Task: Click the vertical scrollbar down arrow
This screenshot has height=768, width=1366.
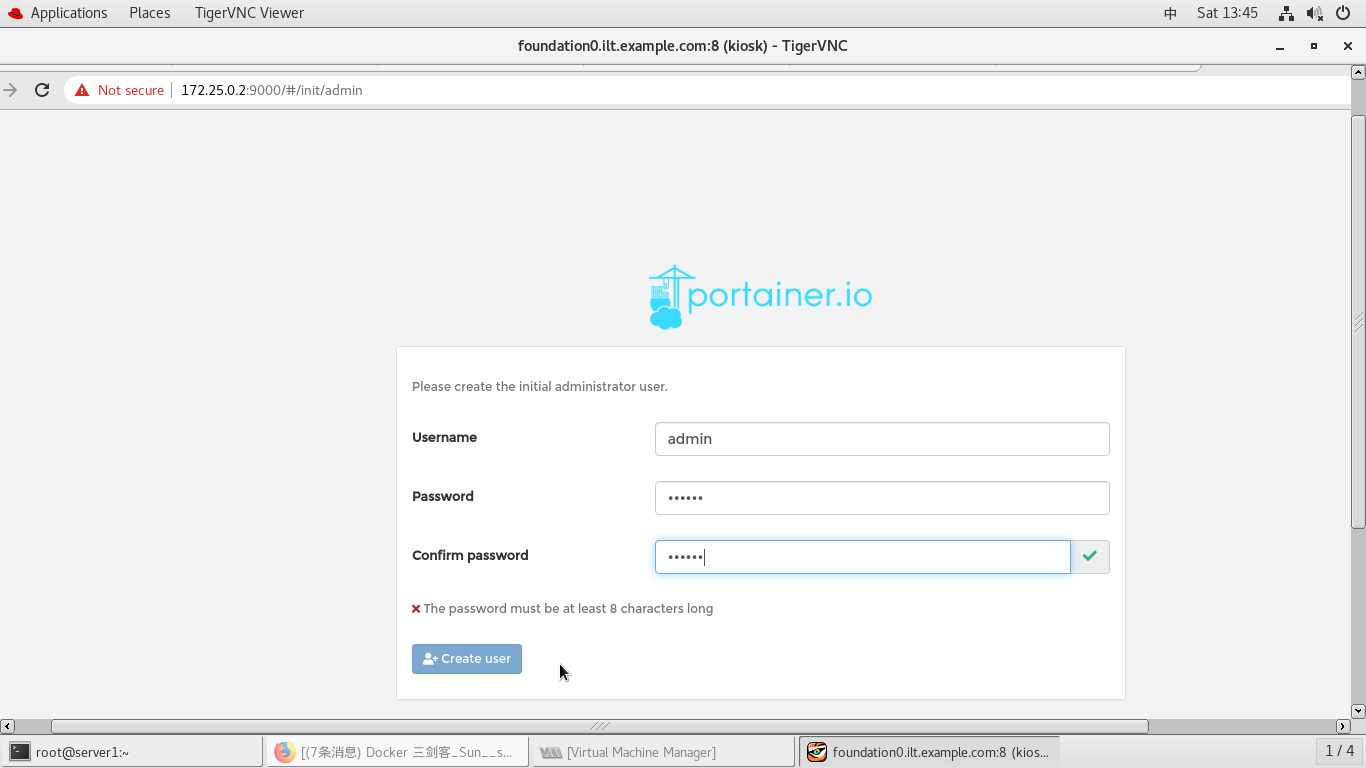Action: (x=1358, y=711)
